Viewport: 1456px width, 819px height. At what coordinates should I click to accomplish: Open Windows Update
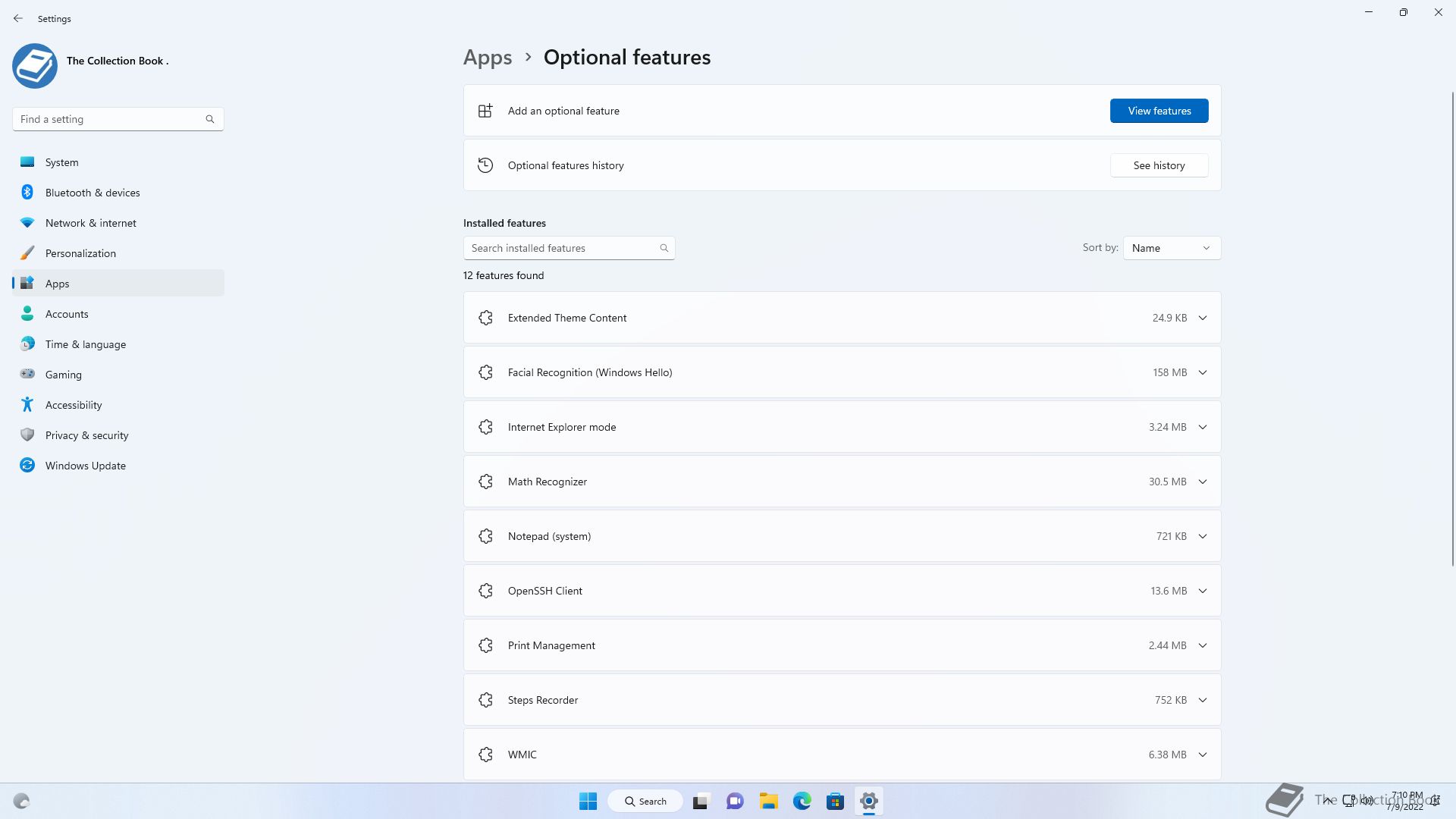tap(118, 466)
